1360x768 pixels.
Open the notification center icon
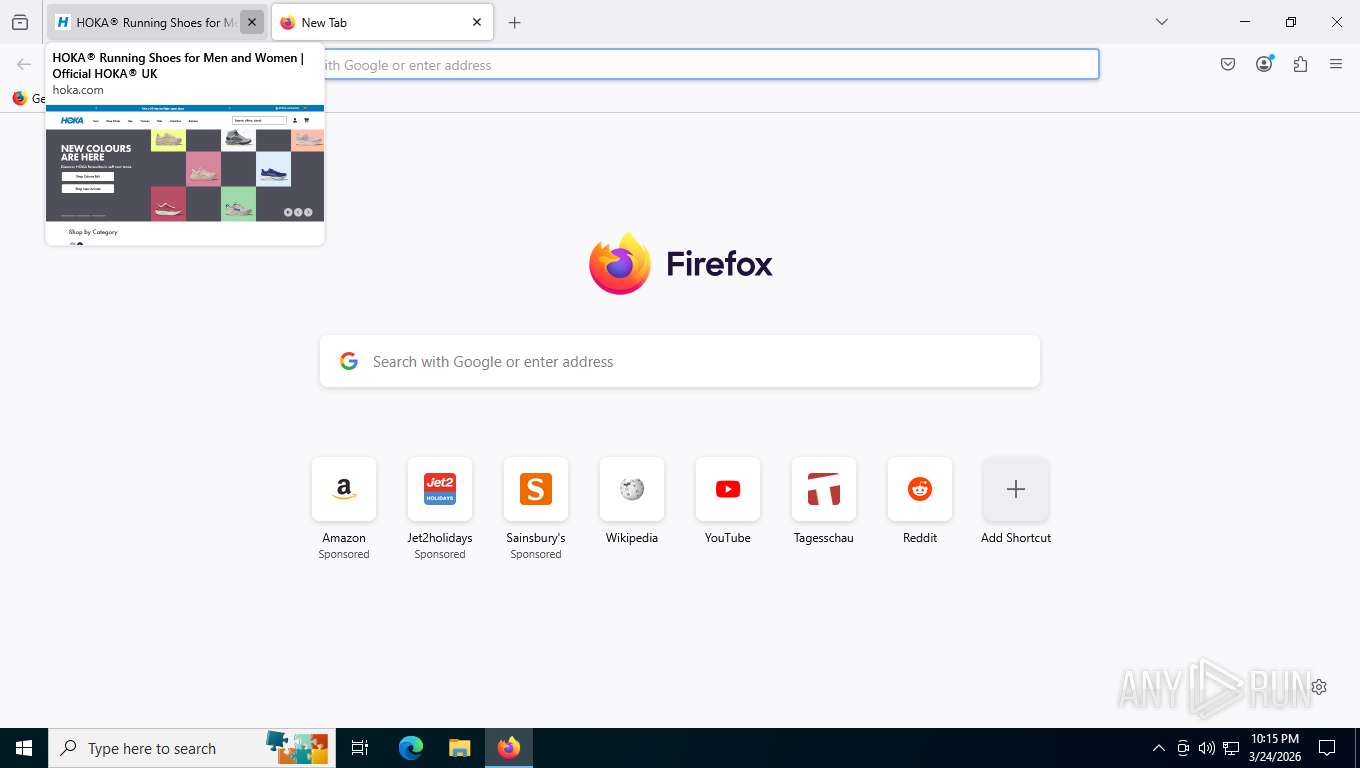pos(1327,748)
